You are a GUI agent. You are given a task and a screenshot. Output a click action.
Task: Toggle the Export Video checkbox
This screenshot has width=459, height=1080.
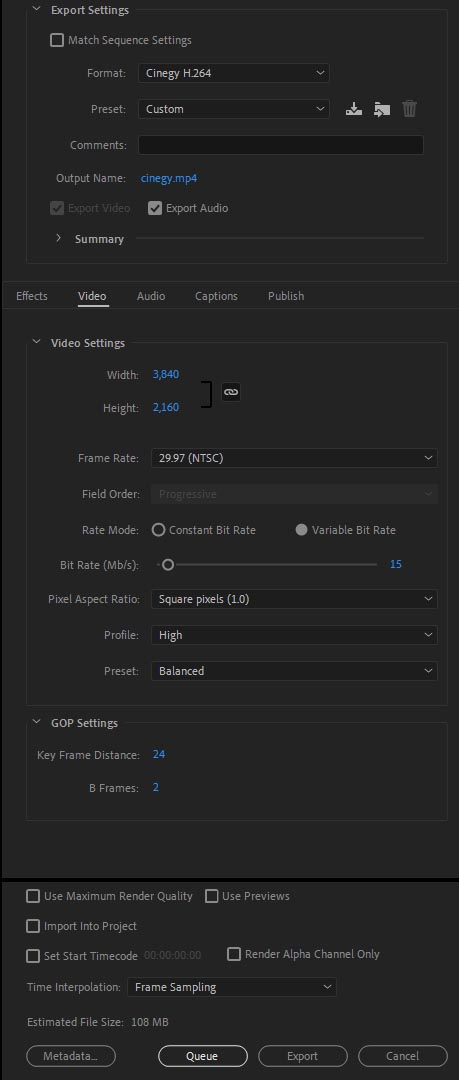coord(57,208)
